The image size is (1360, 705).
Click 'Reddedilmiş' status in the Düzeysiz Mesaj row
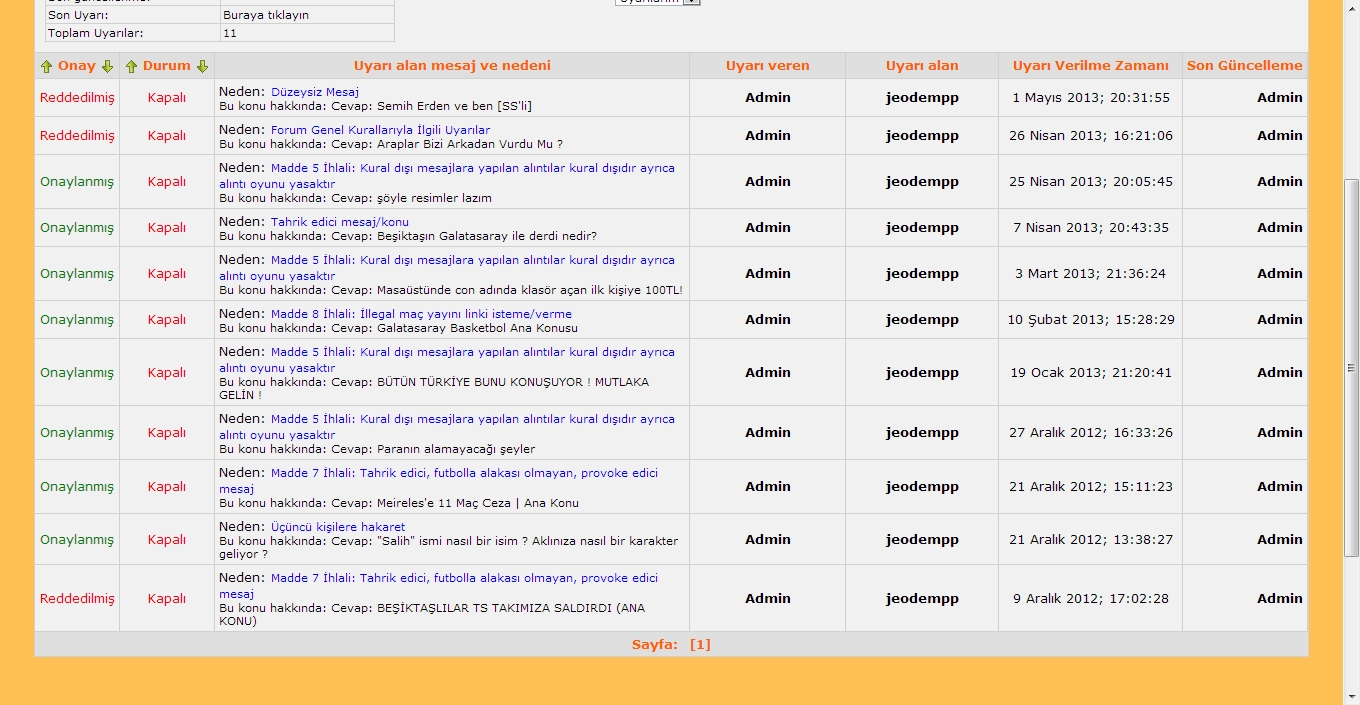point(77,98)
